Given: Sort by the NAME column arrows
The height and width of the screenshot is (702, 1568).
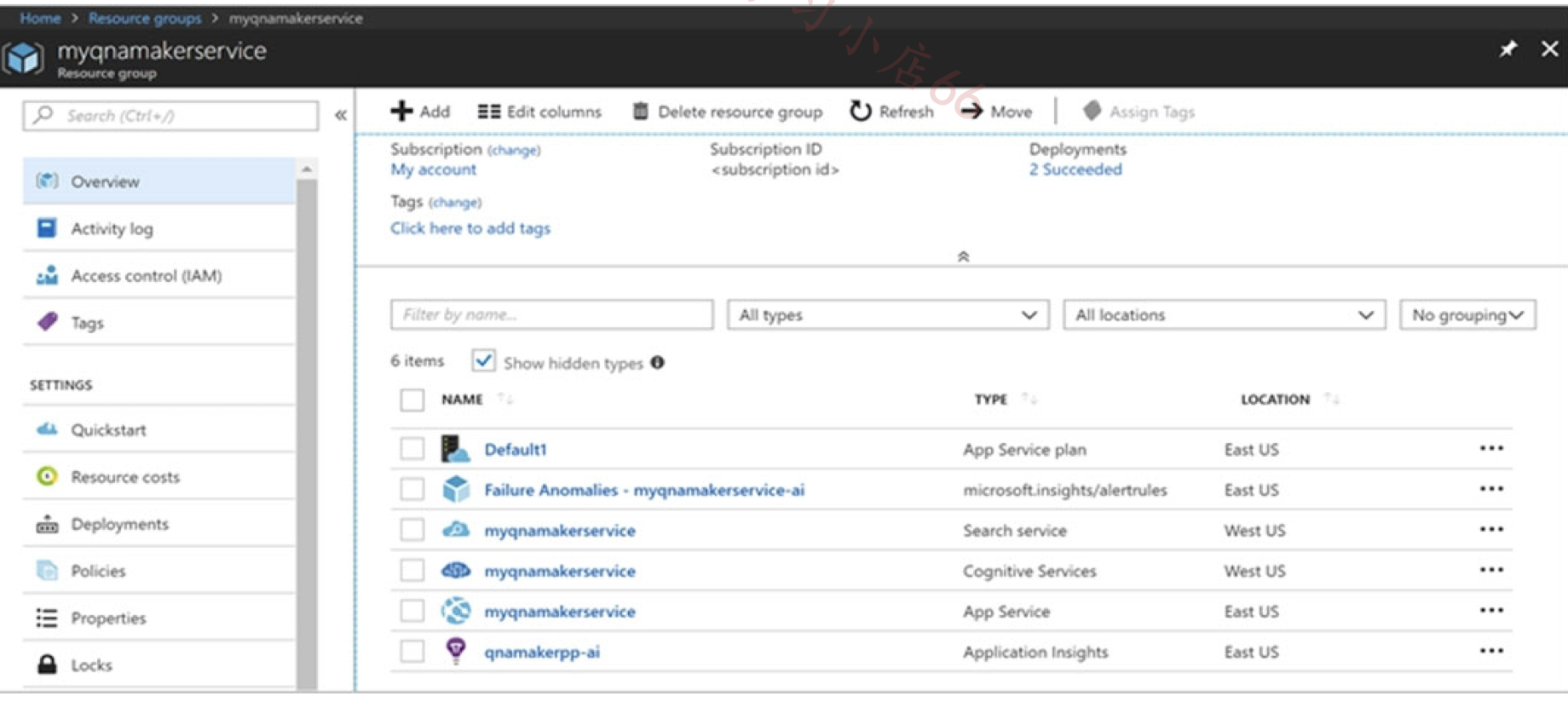Looking at the screenshot, I should pyautogui.click(x=505, y=399).
